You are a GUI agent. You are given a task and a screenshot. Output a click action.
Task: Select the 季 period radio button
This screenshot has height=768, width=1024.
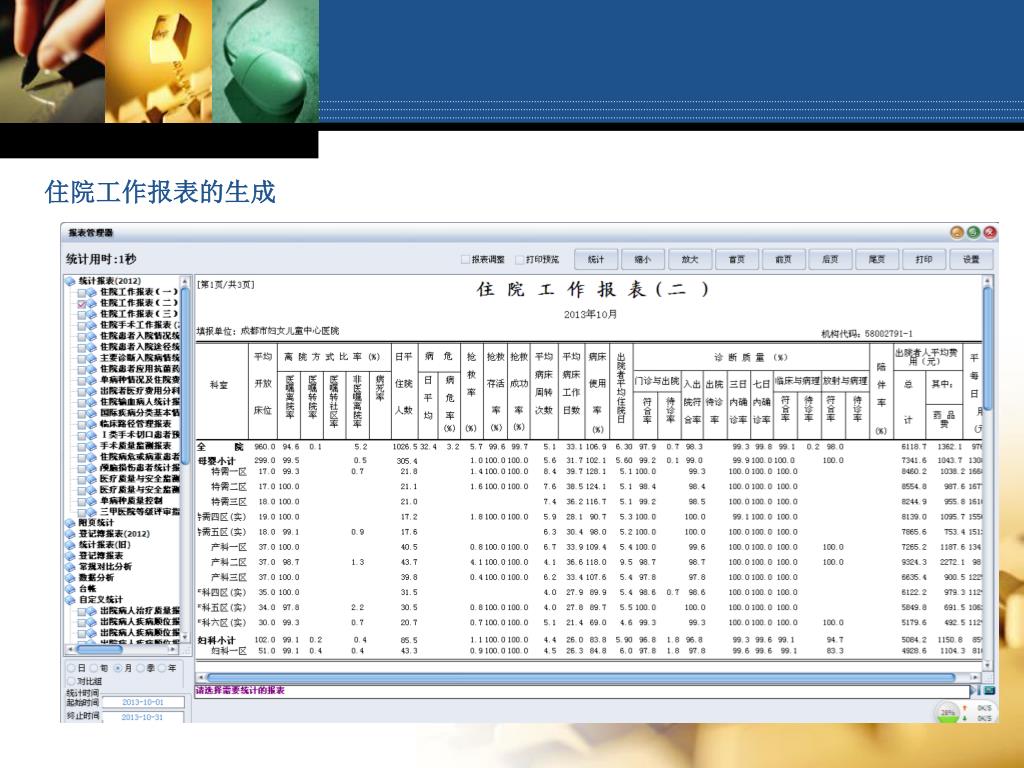pyautogui.click(x=140, y=668)
